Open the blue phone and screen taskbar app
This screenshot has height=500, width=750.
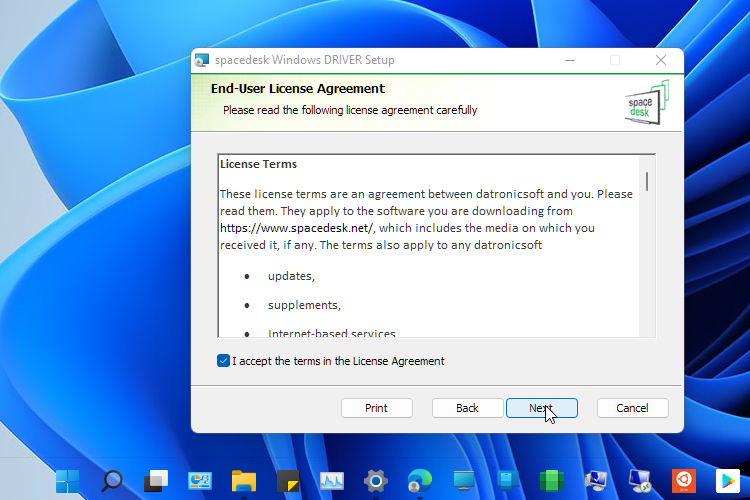[508, 481]
